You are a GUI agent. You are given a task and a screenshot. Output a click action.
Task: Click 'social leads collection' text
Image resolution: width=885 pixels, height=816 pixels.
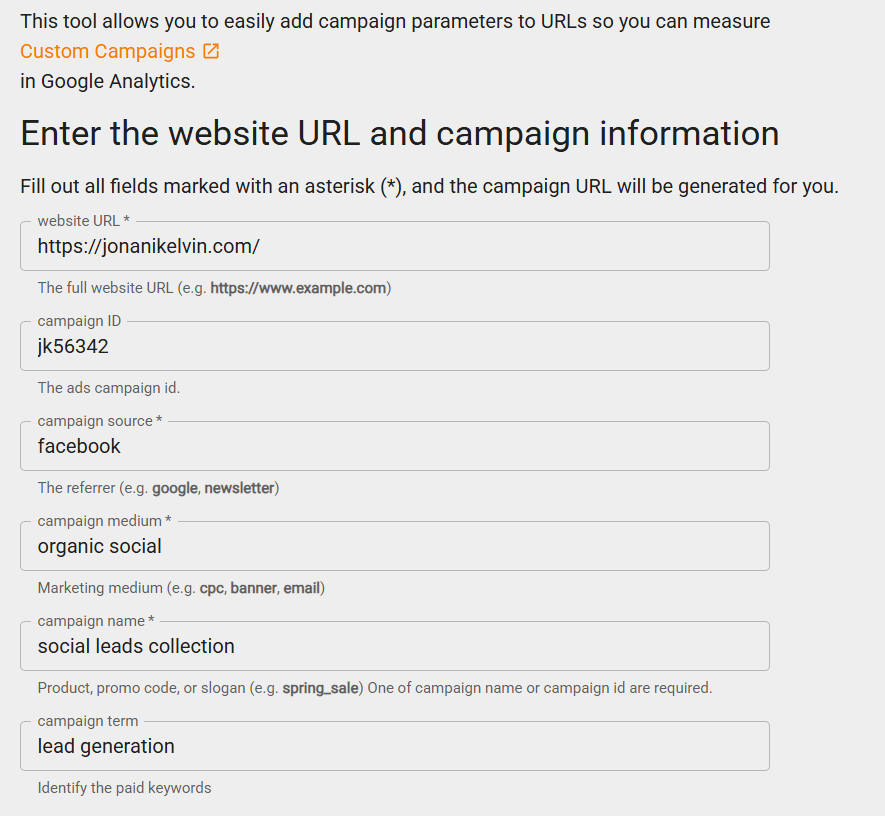[135, 646]
